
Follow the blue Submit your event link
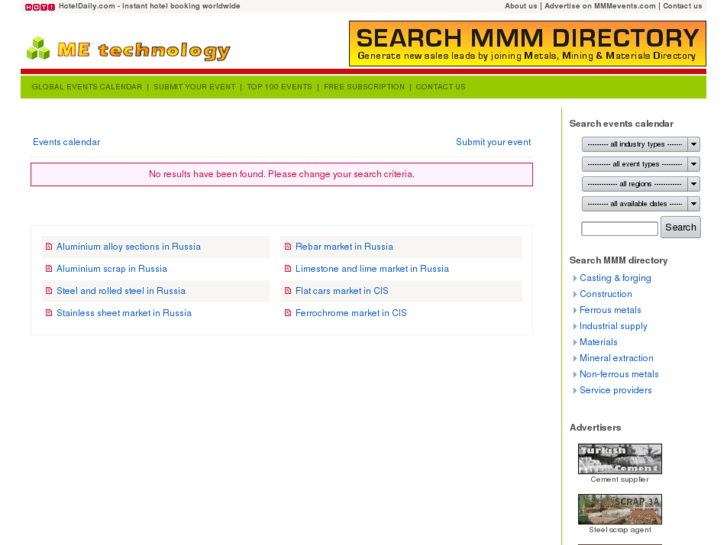tap(493, 142)
